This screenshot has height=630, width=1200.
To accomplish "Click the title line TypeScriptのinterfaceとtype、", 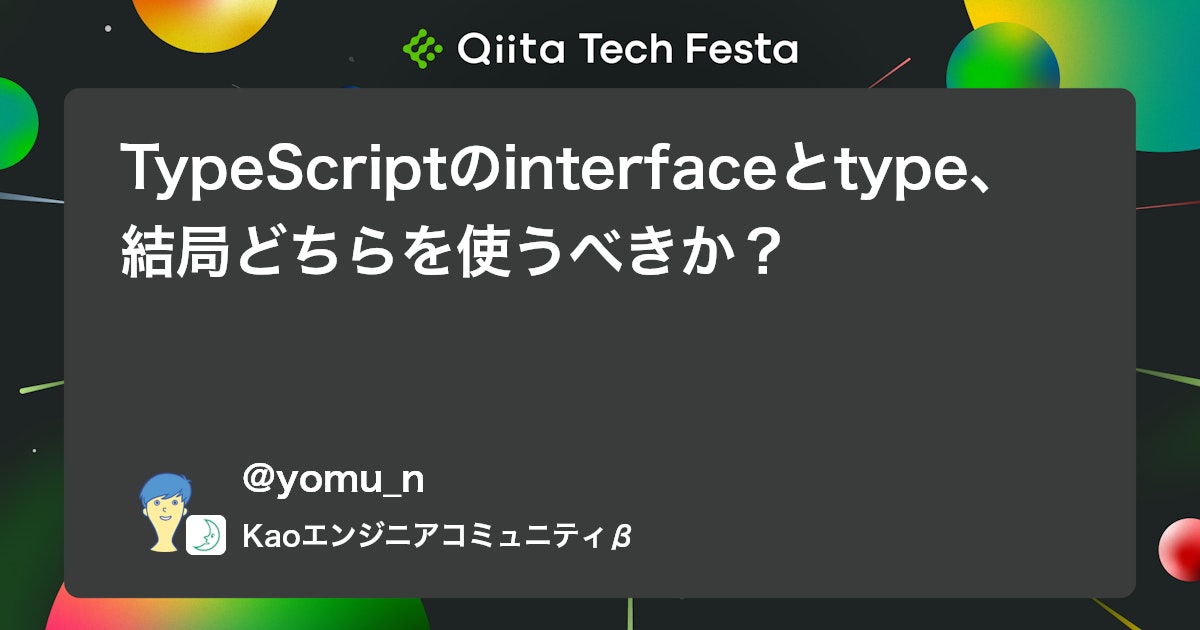I will tap(555, 172).
